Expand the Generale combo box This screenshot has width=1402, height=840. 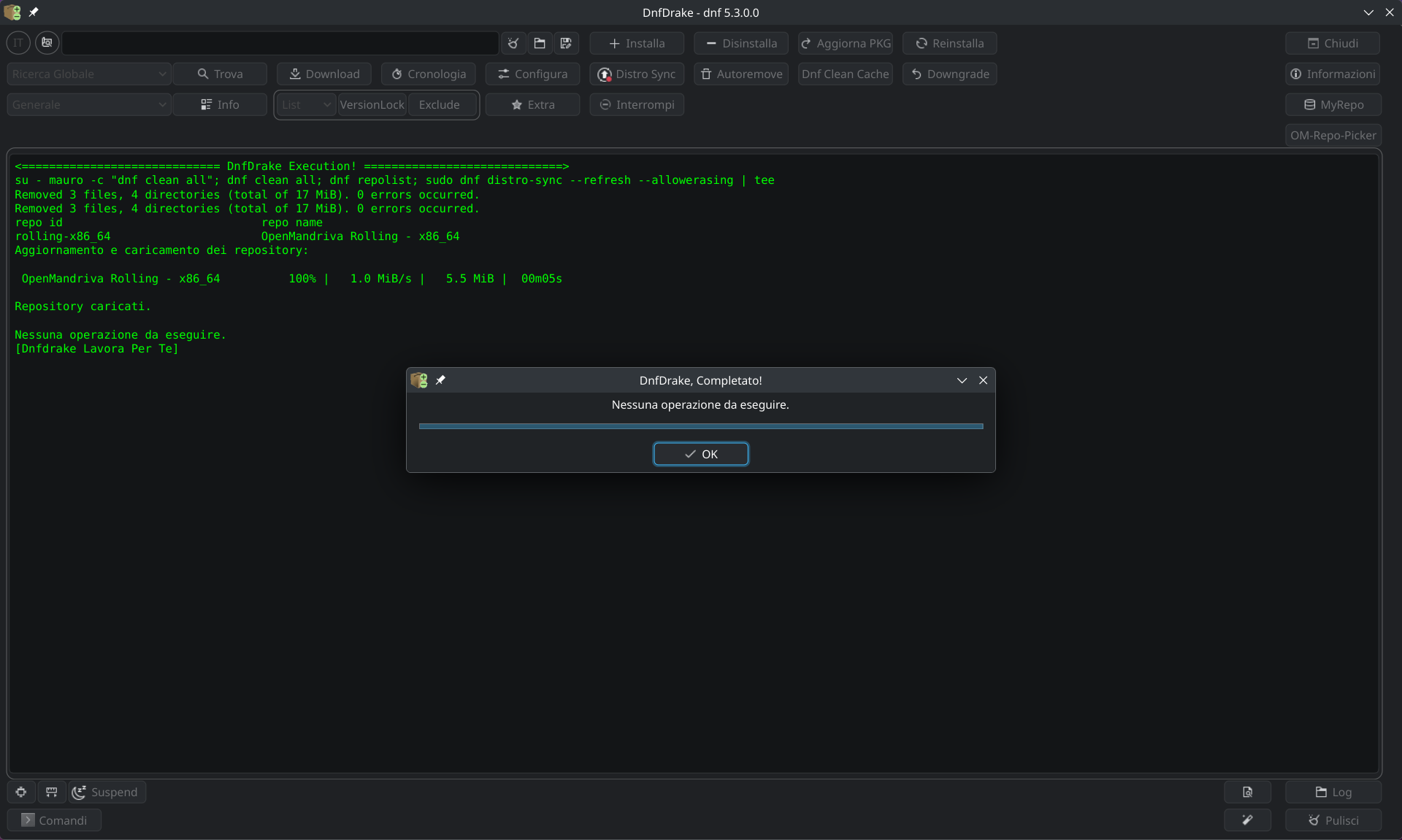[89, 104]
